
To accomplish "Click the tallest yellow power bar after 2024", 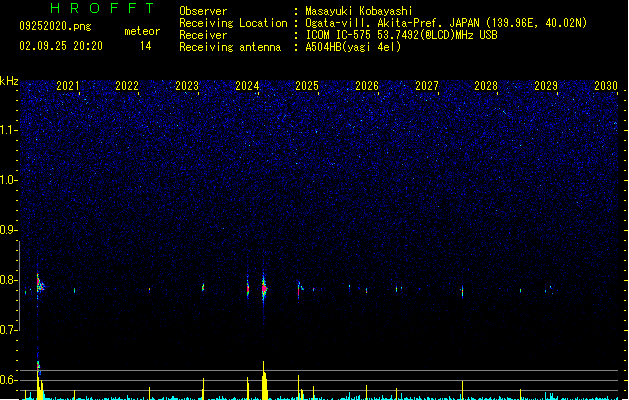I will [x=264, y=380].
